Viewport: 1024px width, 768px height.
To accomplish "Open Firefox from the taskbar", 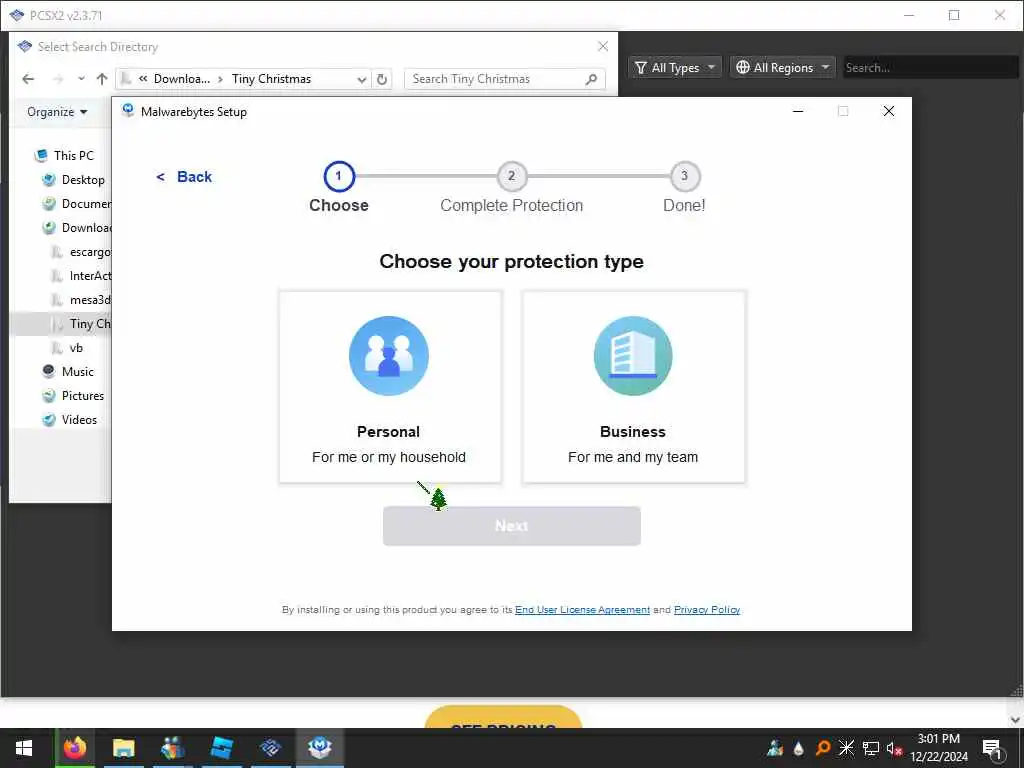I will [74, 748].
